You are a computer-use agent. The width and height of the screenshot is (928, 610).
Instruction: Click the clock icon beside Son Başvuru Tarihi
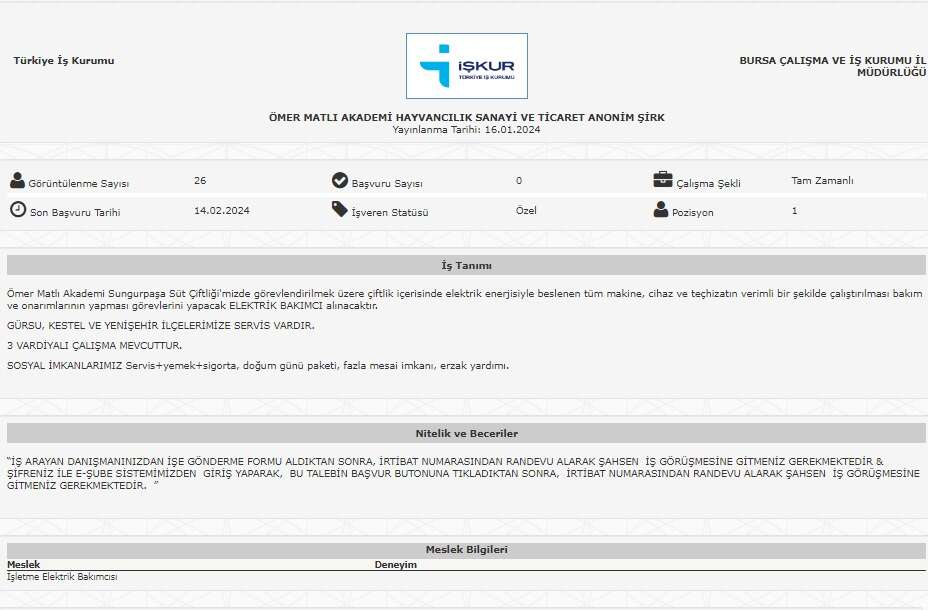pos(17,210)
